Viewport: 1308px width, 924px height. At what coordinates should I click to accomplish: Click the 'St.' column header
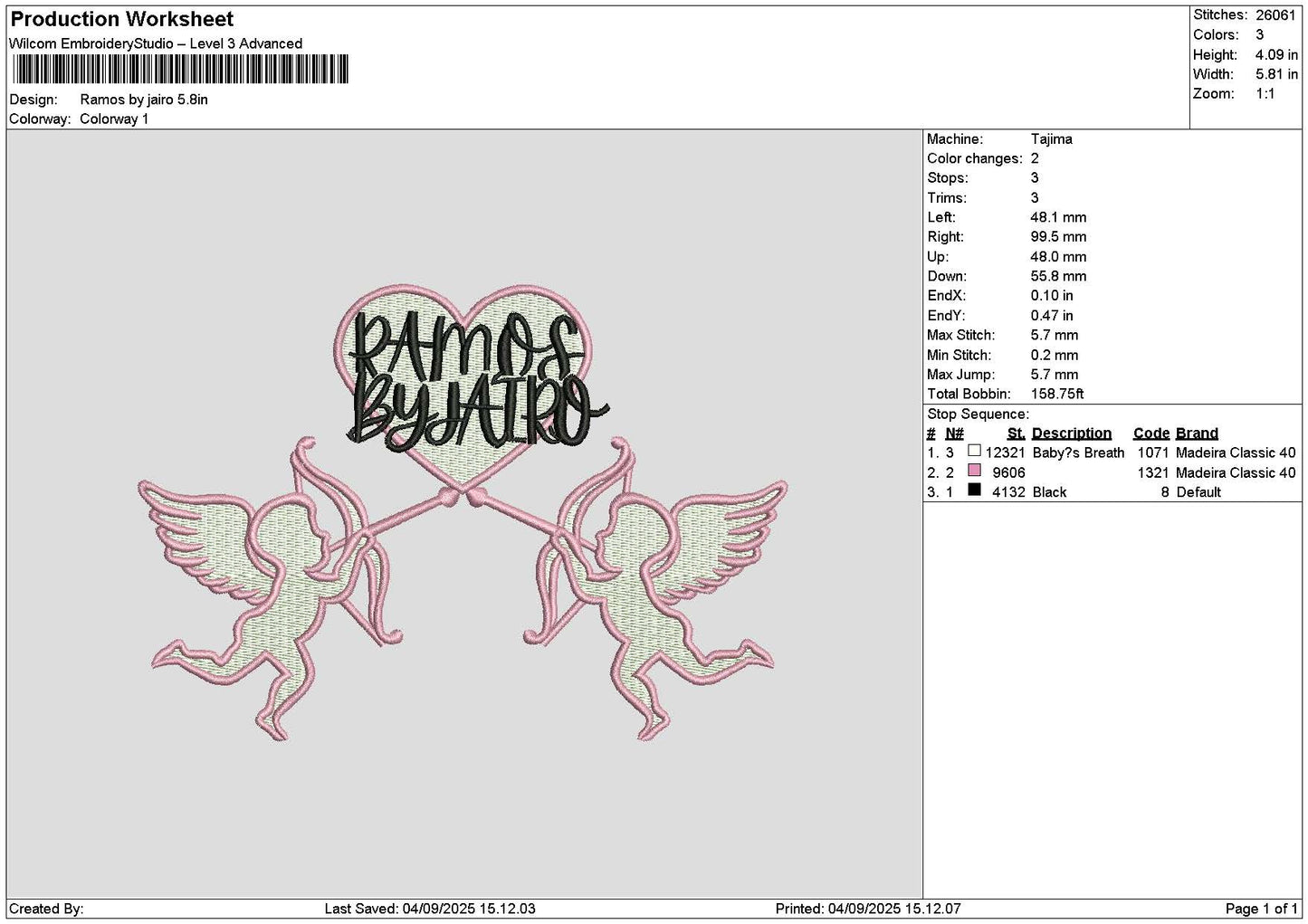point(1016,433)
